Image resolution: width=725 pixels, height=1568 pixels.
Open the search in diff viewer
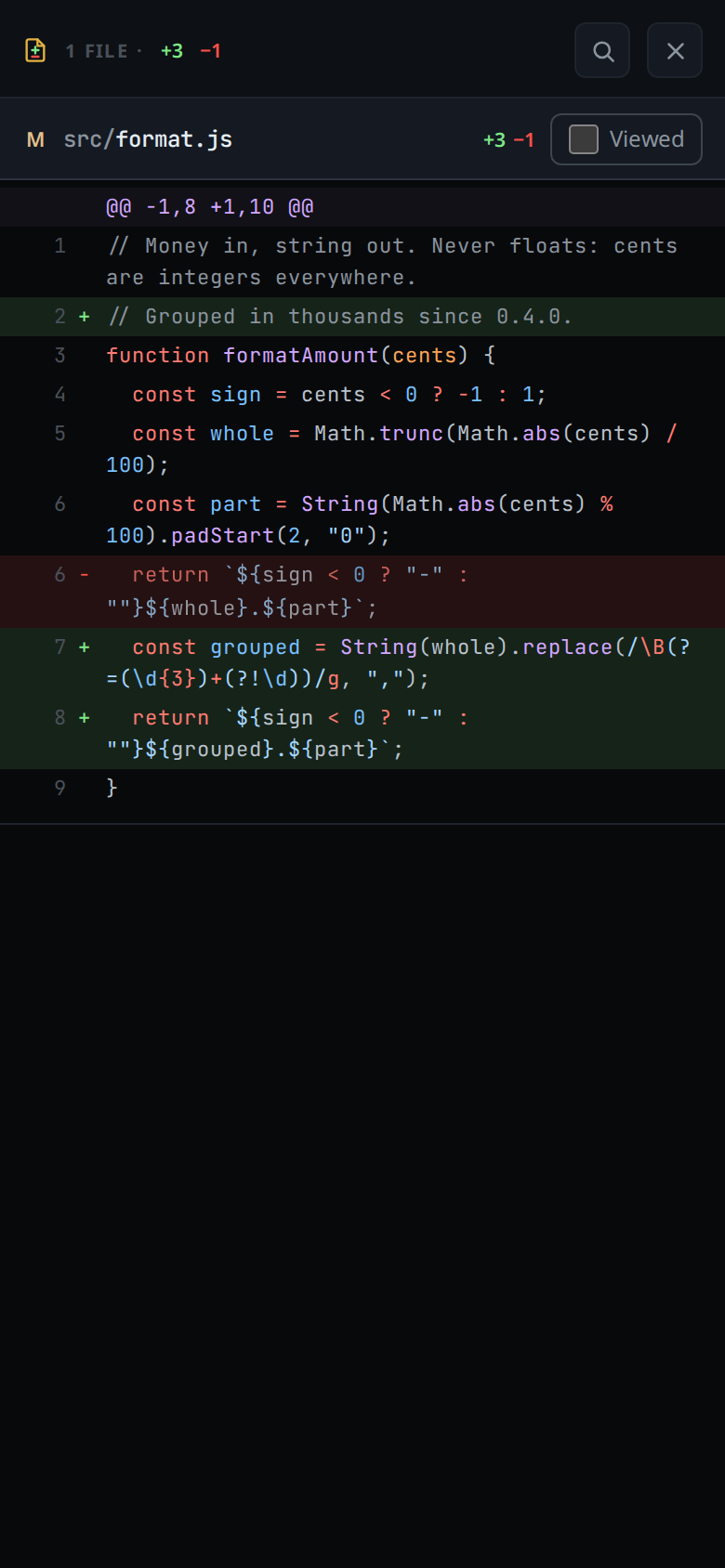(602, 51)
